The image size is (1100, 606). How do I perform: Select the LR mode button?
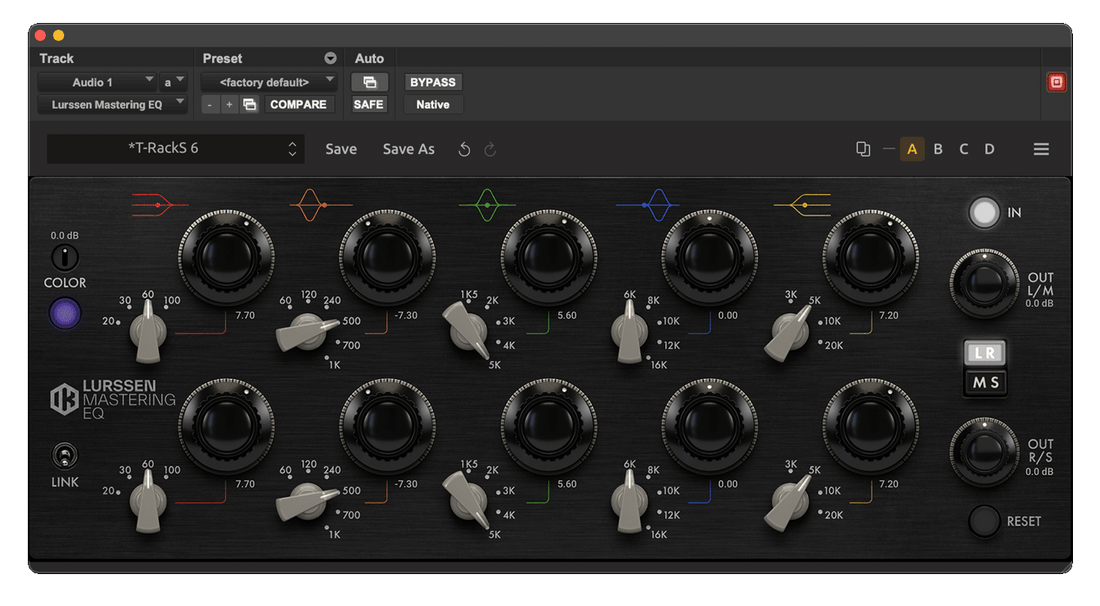coord(984,353)
